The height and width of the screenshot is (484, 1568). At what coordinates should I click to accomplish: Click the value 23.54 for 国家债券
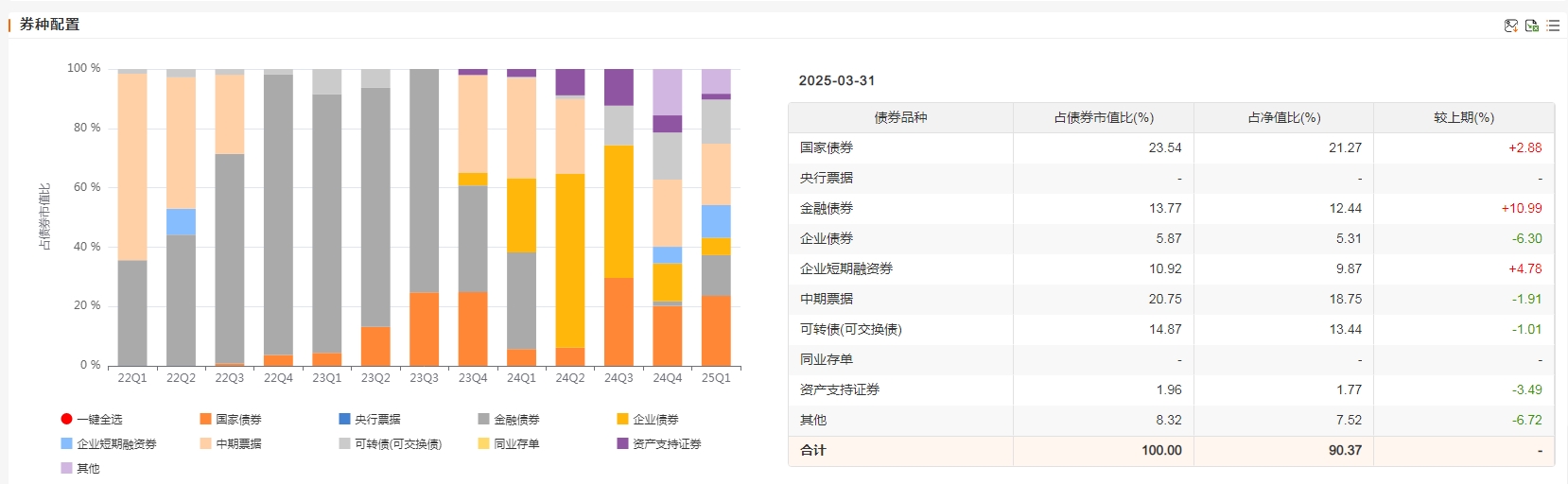tap(1165, 147)
